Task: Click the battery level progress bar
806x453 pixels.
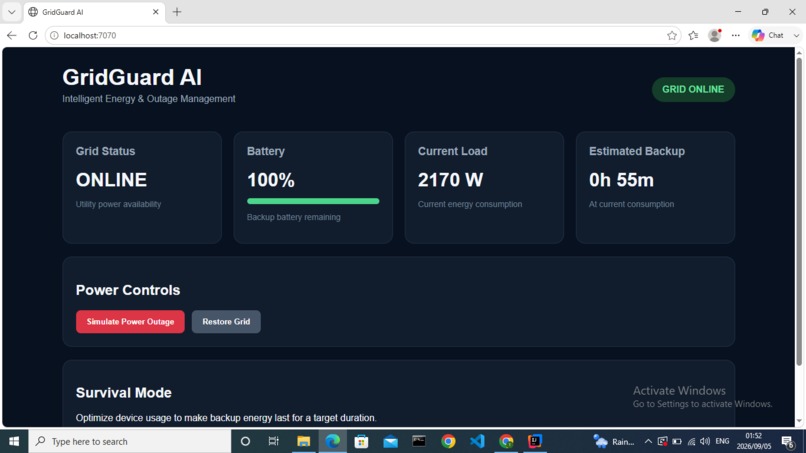Action: point(313,201)
